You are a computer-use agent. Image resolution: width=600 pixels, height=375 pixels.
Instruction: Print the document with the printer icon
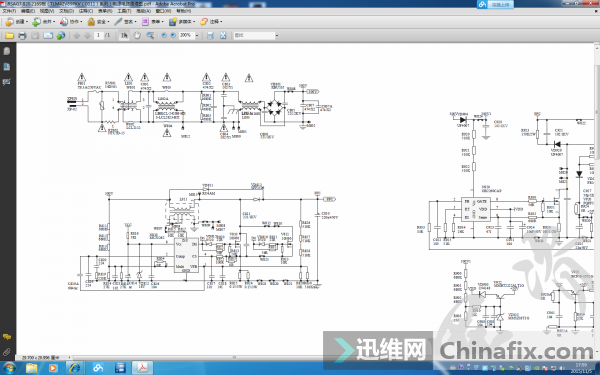22,36
